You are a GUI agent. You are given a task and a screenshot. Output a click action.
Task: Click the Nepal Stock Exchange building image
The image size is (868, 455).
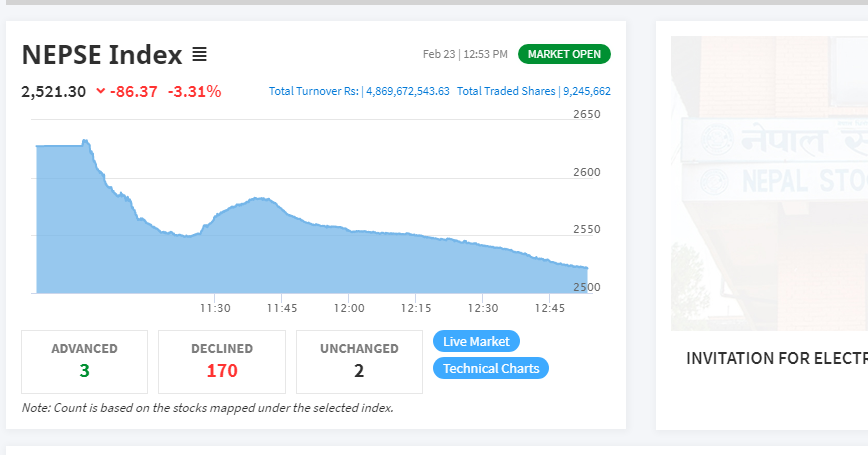click(x=769, y=183)
